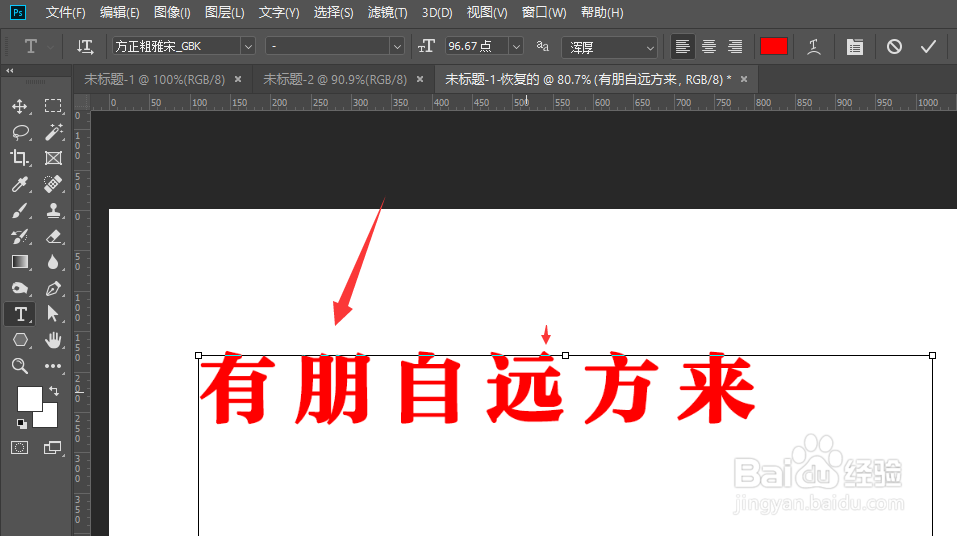957x536 pixels.
Task: Set left text alignment
Action: (682, 46)
